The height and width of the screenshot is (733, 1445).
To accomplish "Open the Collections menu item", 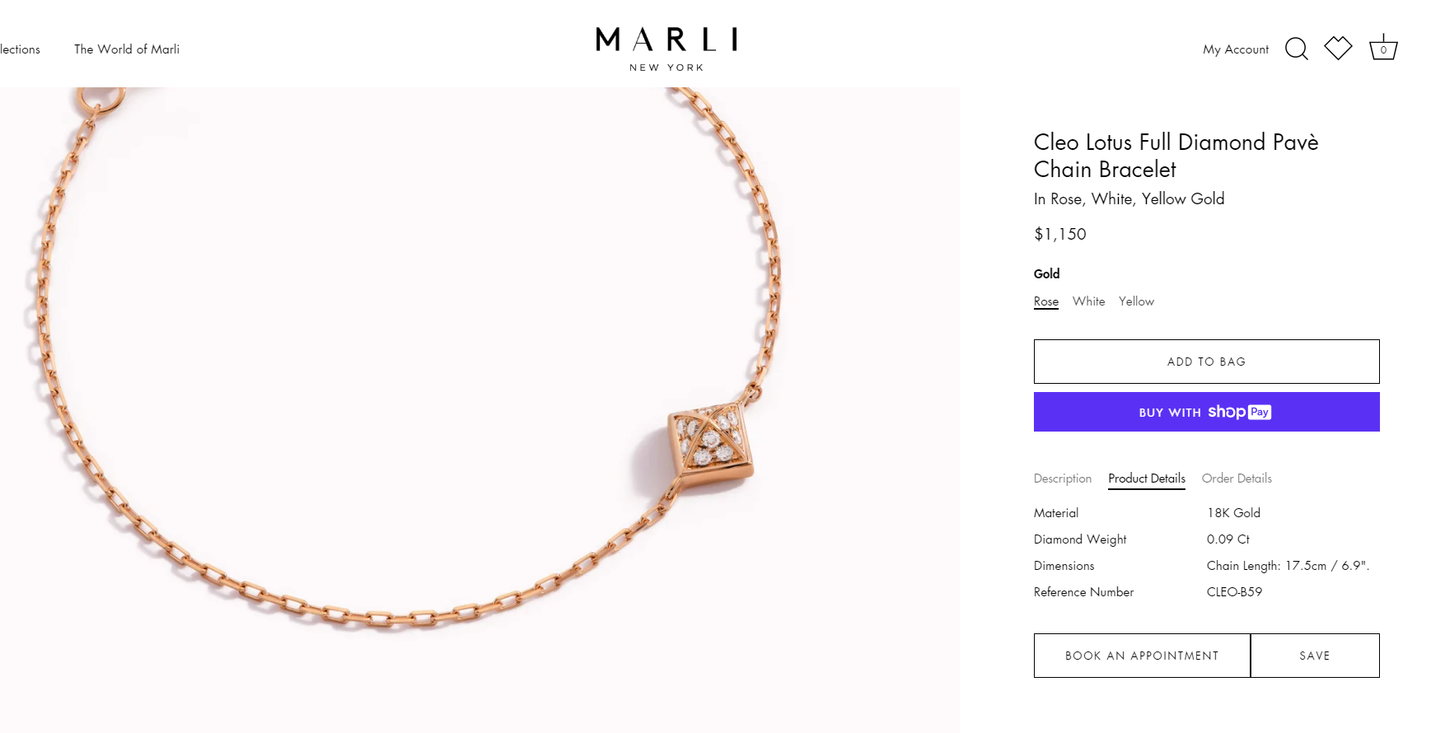I will tap(20, 49).
